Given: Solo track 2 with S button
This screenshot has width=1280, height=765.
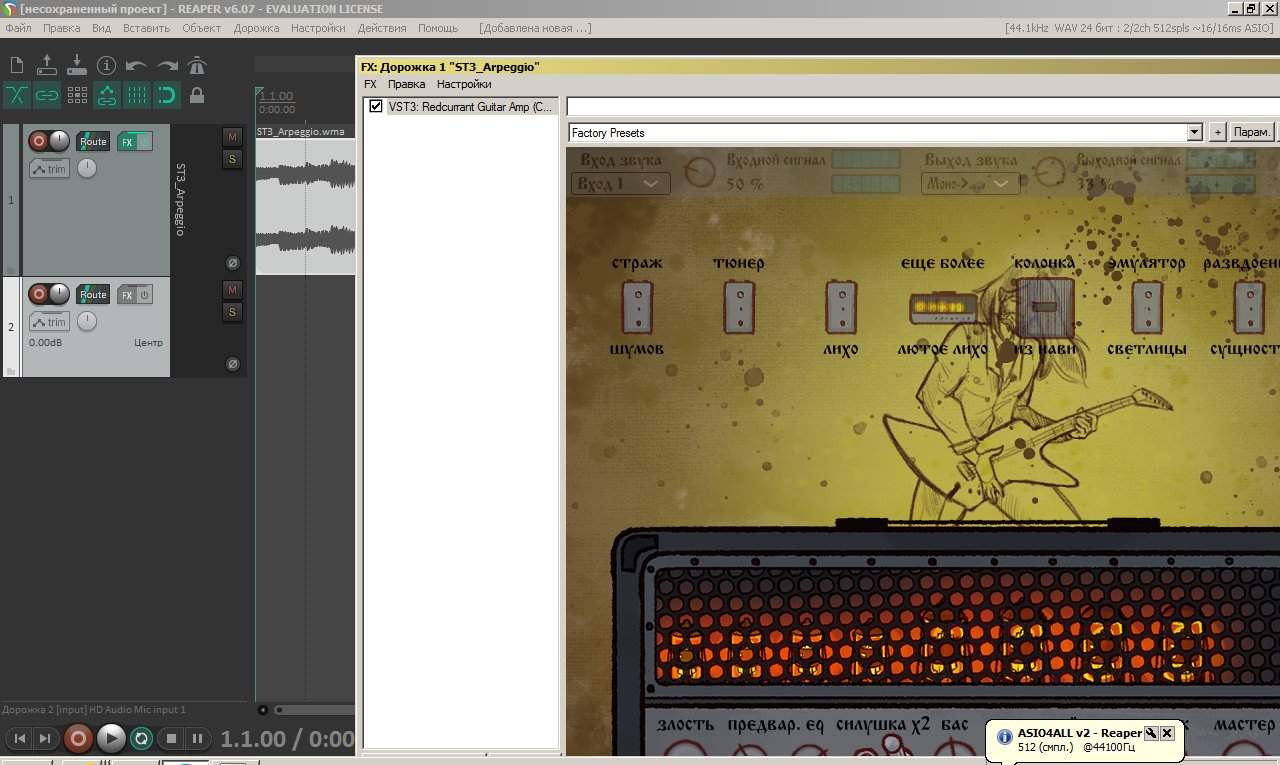Looking at the screenshot, I should point(232,312).
